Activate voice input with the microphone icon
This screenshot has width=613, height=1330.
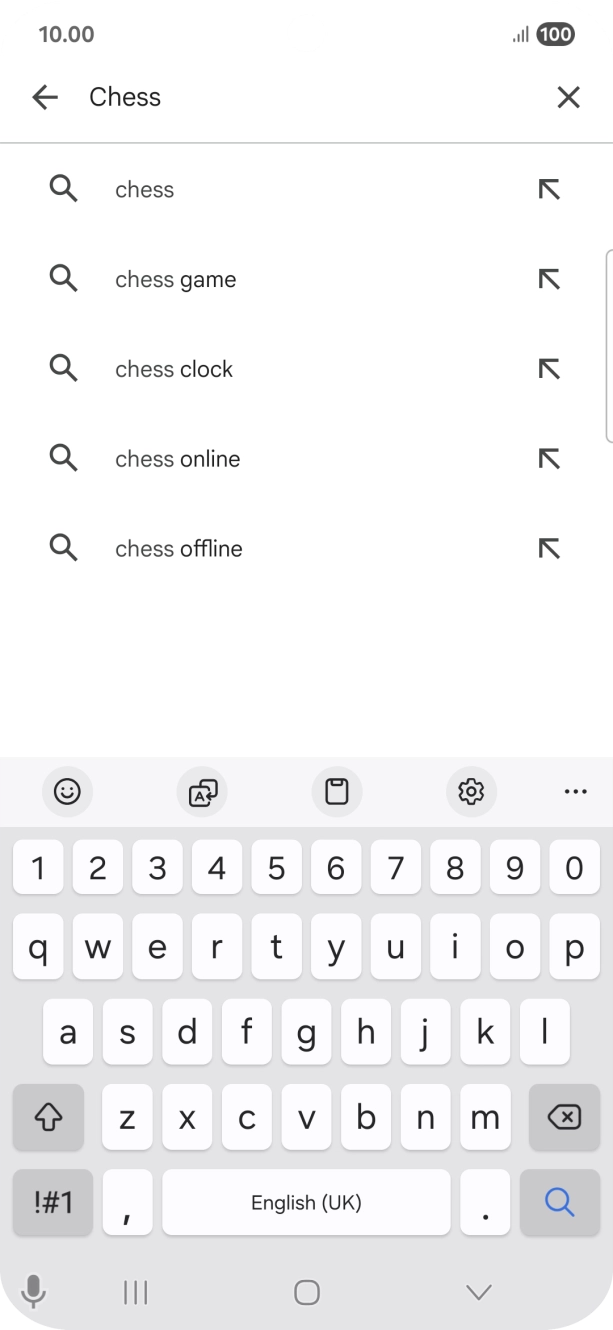pos(34,1292)
